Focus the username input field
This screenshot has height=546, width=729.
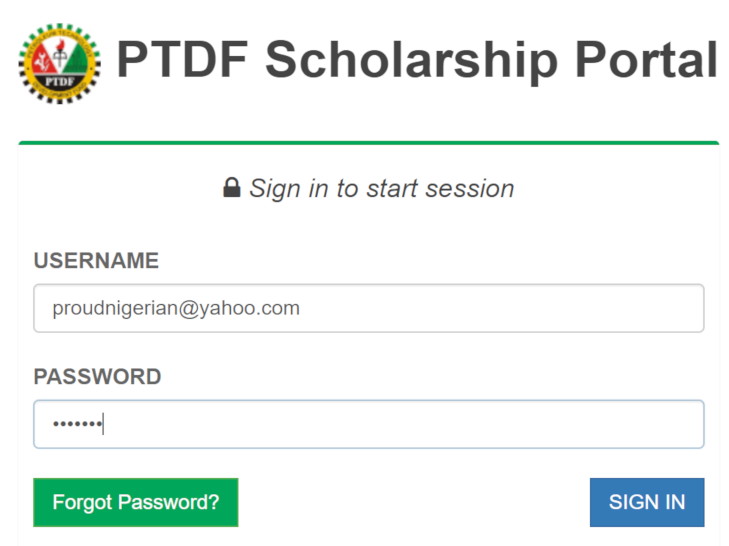point(369,308)
